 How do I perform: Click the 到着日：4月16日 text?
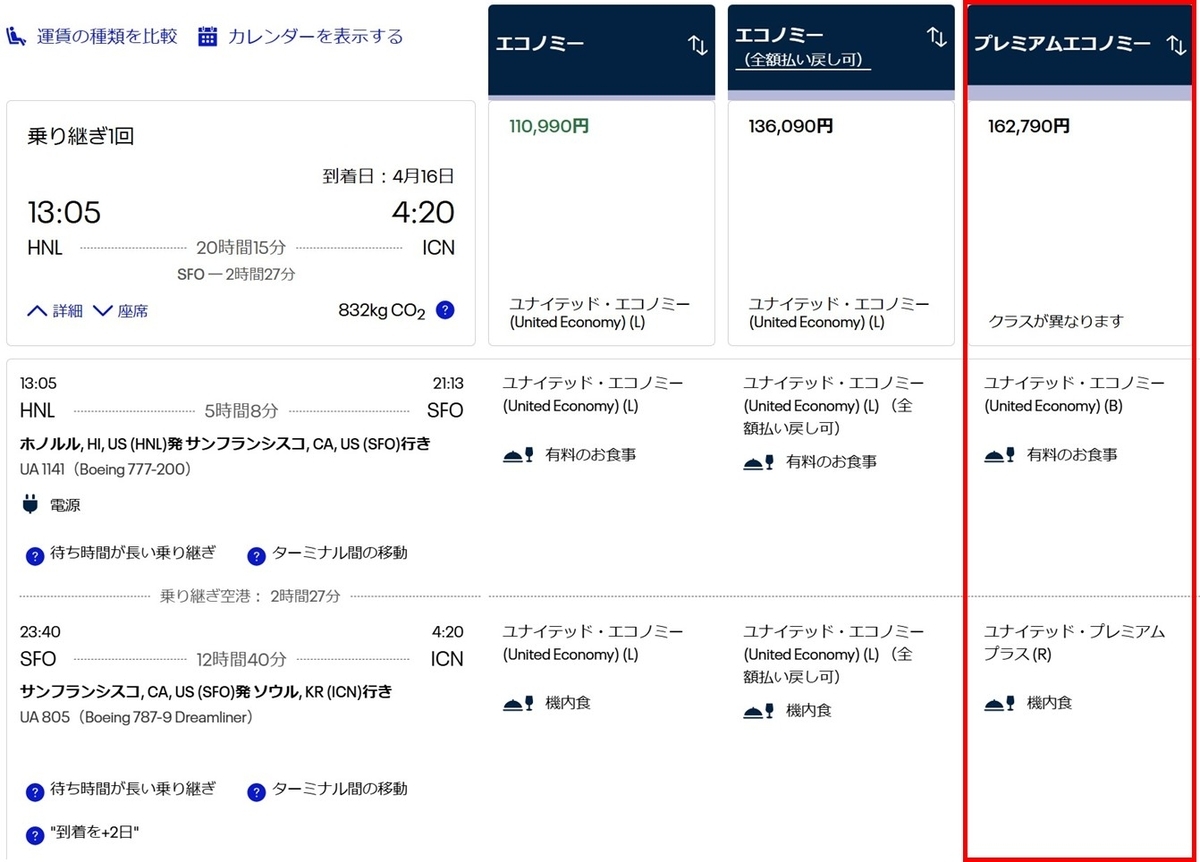pos(389,177)
